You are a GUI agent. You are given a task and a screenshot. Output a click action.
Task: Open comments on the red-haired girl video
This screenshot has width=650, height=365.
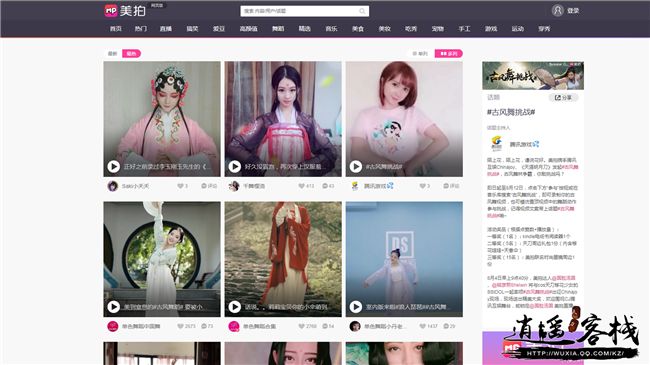tap(451, 186)
